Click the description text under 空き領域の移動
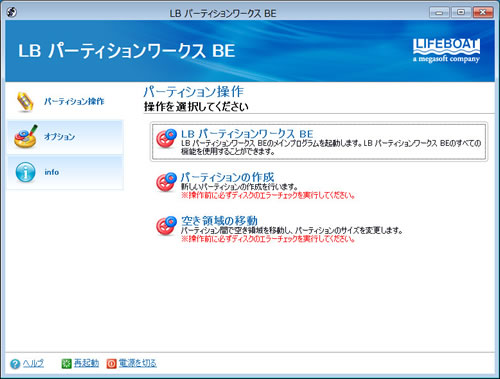Screen dimensions: 500x379 [x=292, y=230]
